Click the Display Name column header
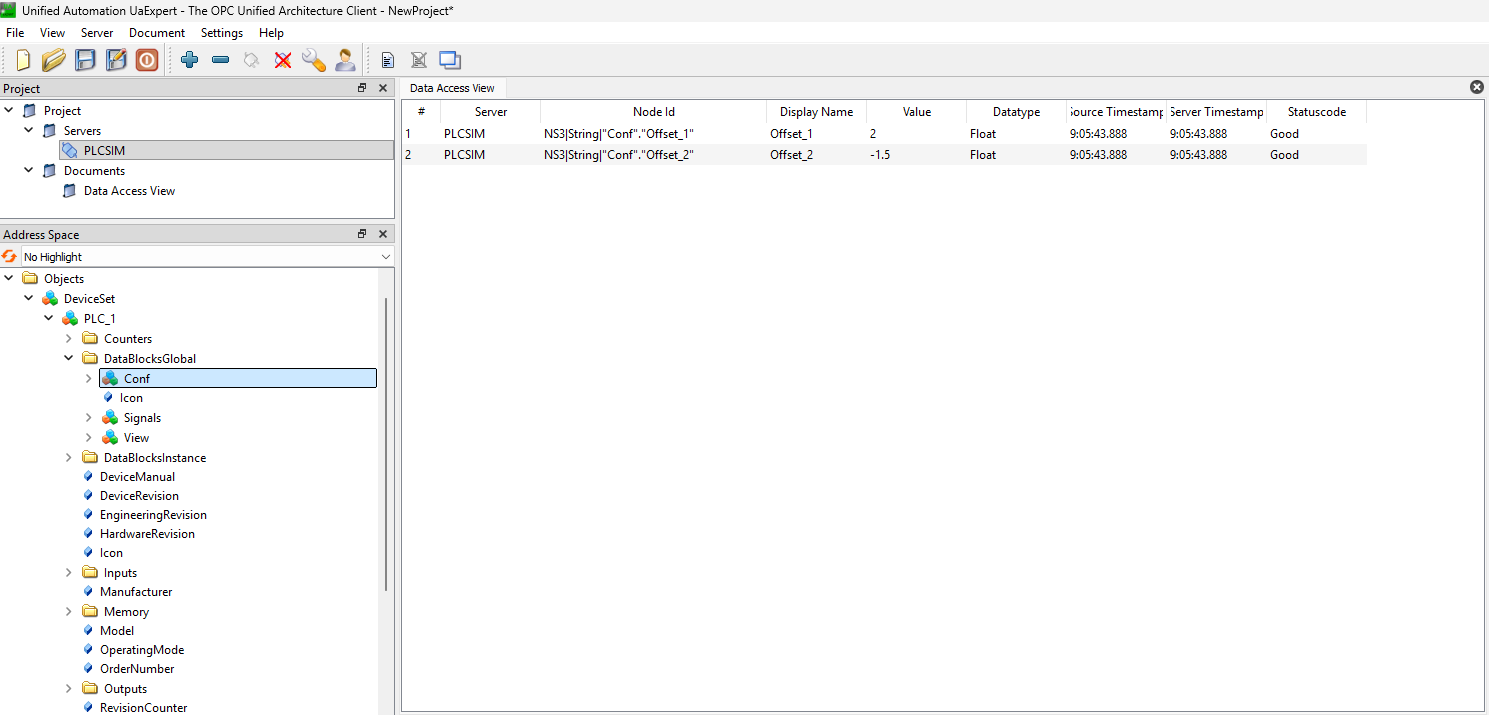The image size is (1489, 715). pos(817,112)
